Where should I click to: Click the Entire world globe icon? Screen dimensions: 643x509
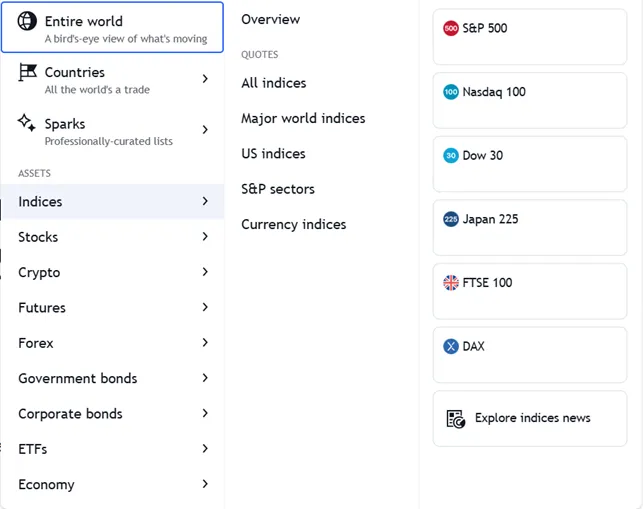coord(27,22)
